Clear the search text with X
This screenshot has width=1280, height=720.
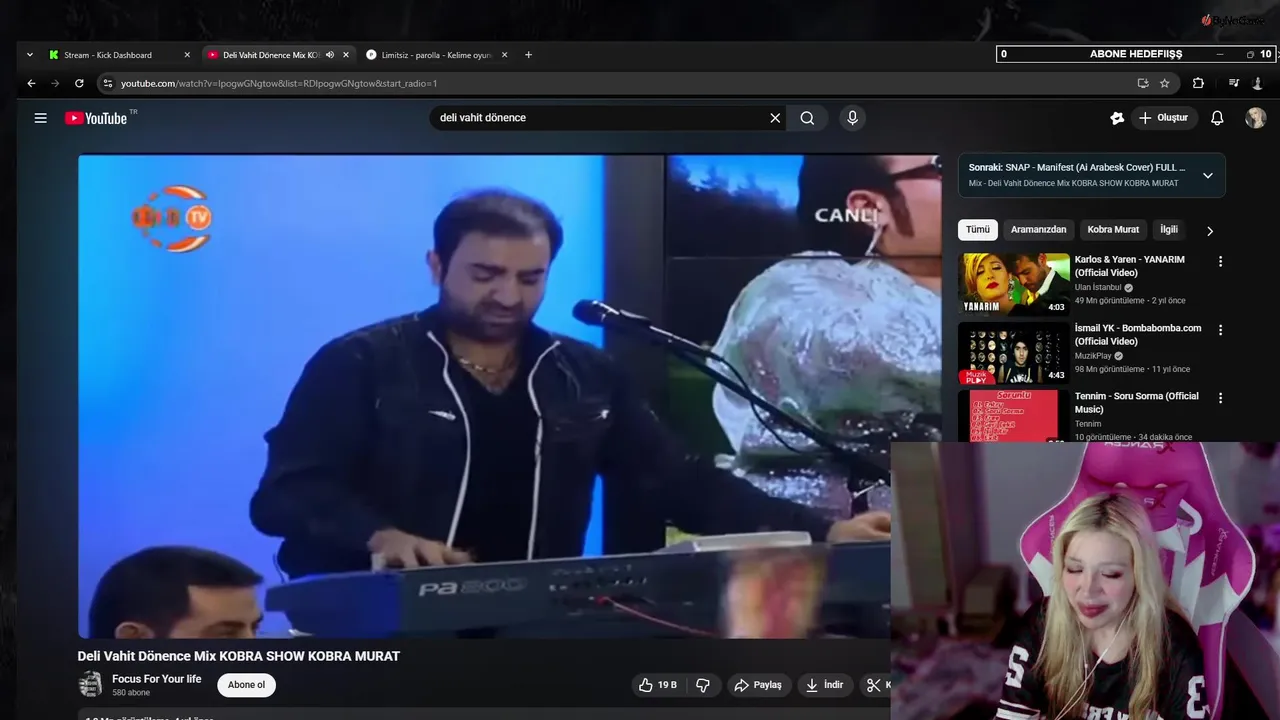[x=775, y=118]
